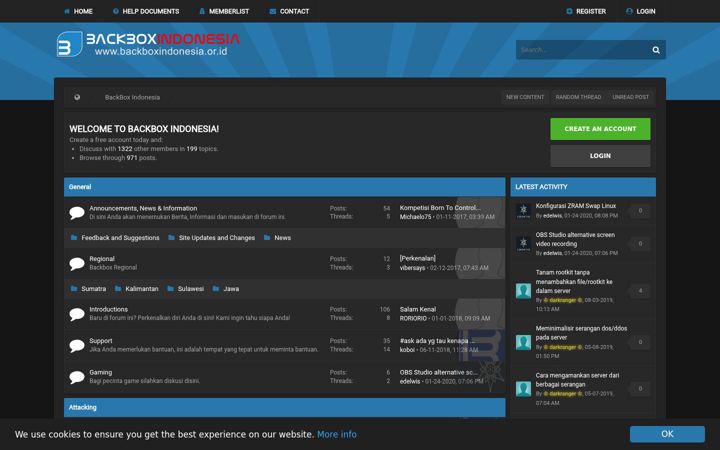720x450 pixels.
Task: Click avatar next to OBS Studio alternative activity
Action: [x=523, y=244]
